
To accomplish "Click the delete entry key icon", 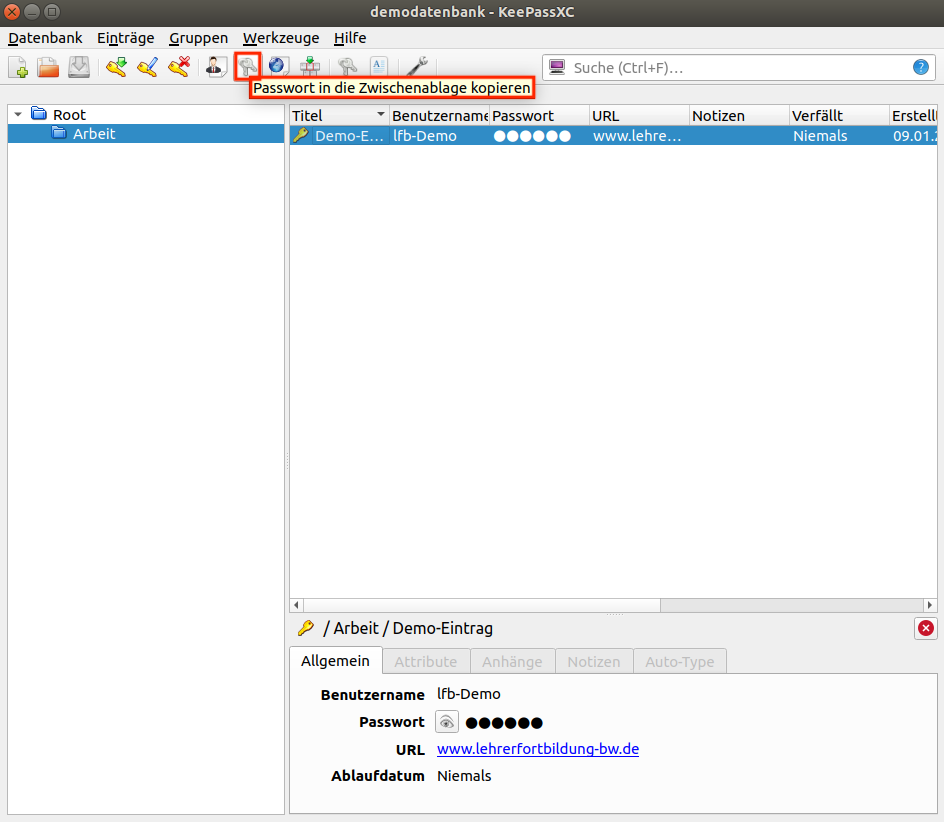I will coord(179,67).
